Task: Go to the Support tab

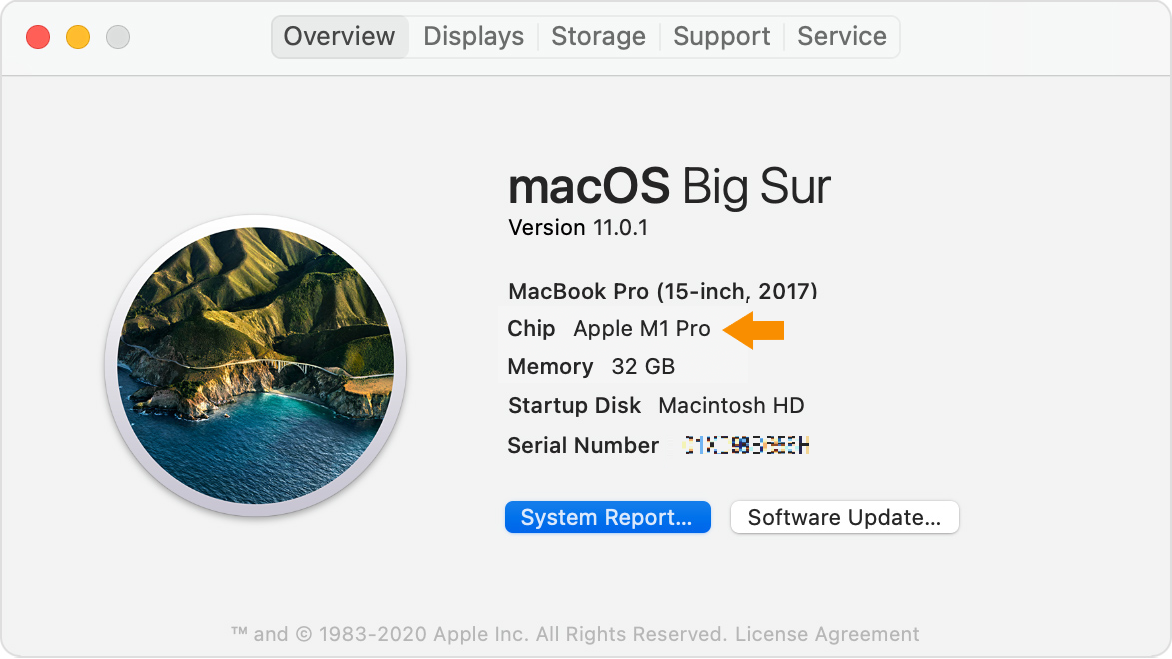Action: coord(721,37)
